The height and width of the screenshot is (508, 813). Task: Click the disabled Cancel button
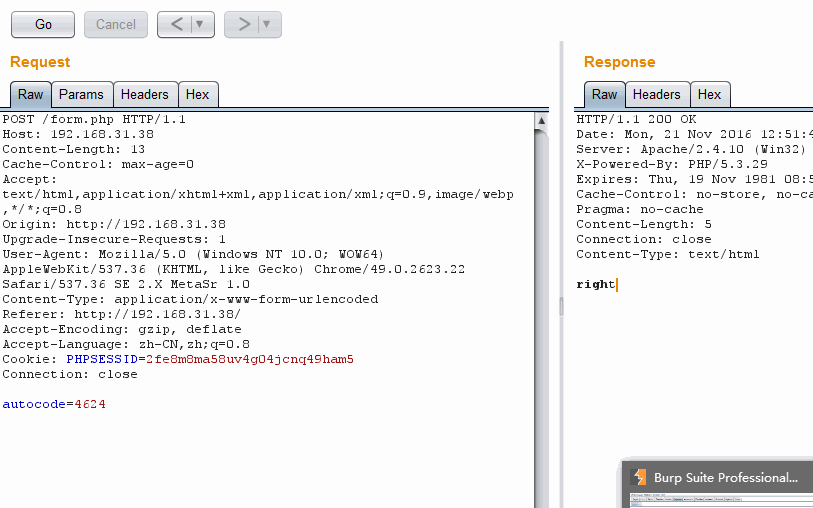coord(116,24)
